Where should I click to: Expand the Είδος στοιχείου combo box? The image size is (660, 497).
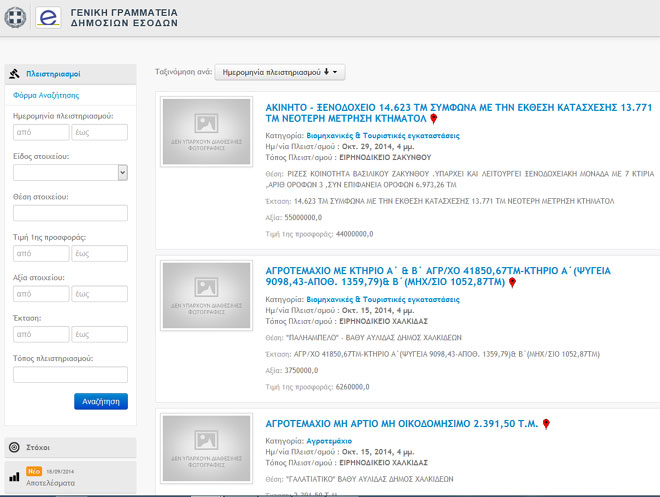pyautogui.click(x=122, y=172)
